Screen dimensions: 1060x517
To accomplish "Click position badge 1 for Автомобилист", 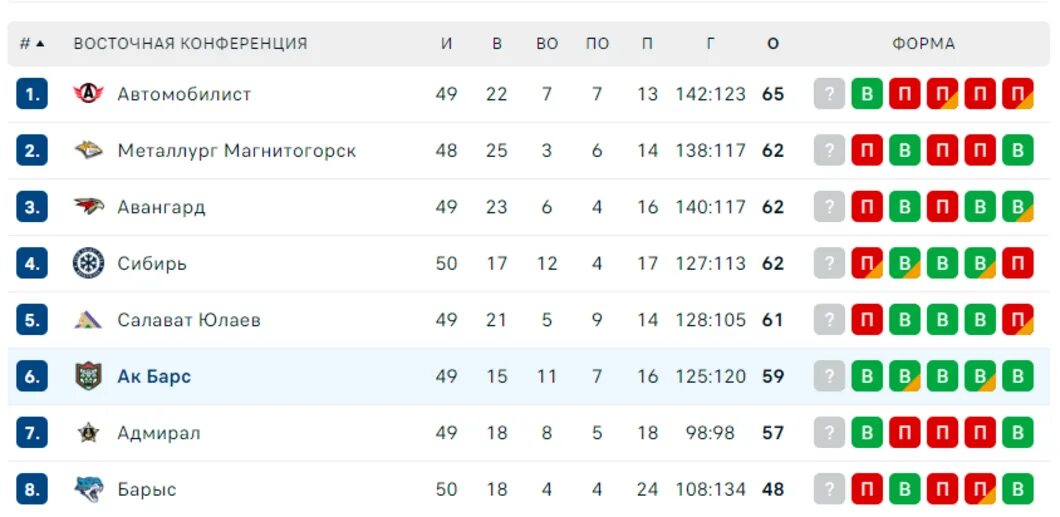I will [x=32, y=93].
